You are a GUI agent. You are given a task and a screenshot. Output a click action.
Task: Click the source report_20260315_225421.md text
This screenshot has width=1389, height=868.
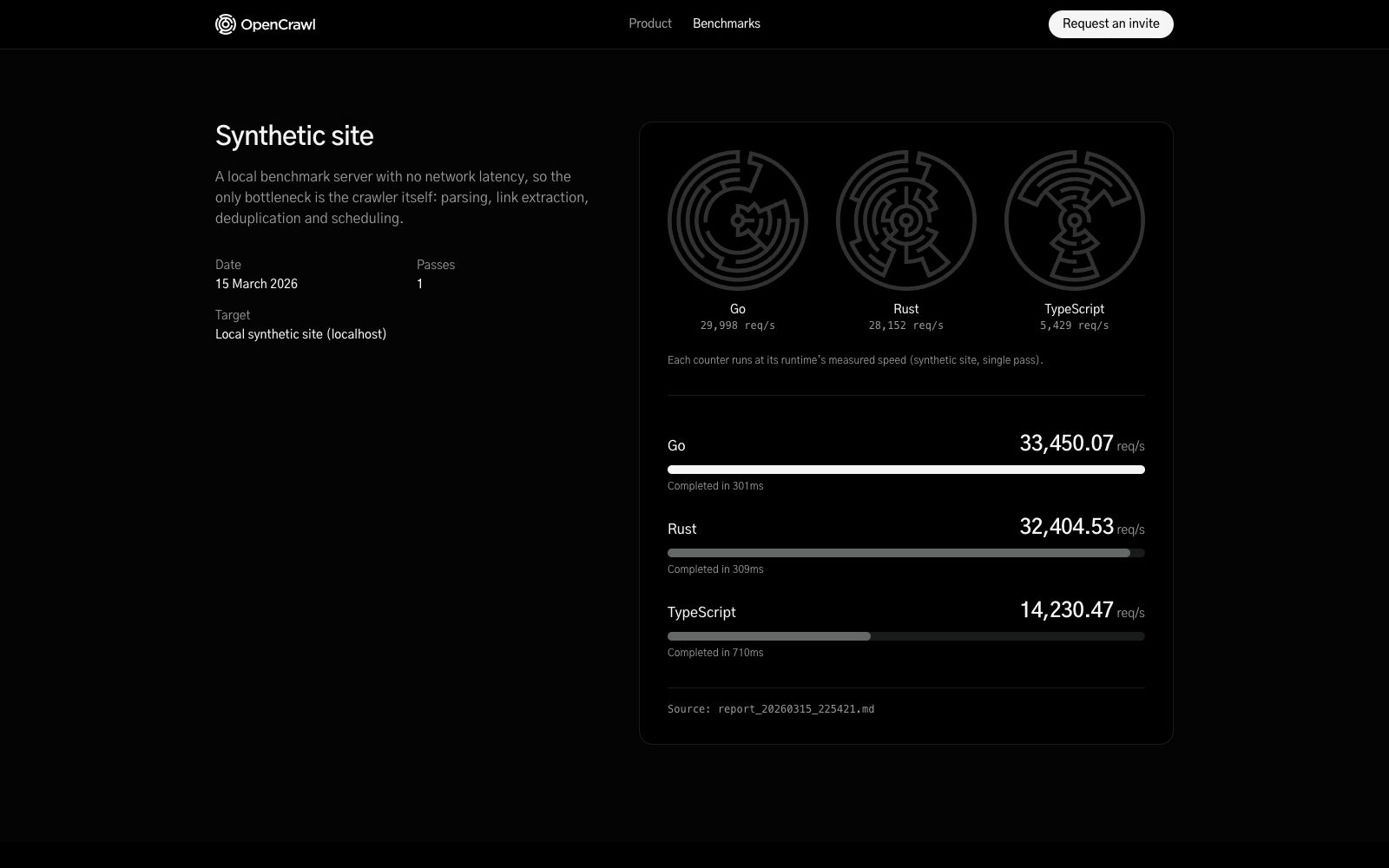click(771, 709)
